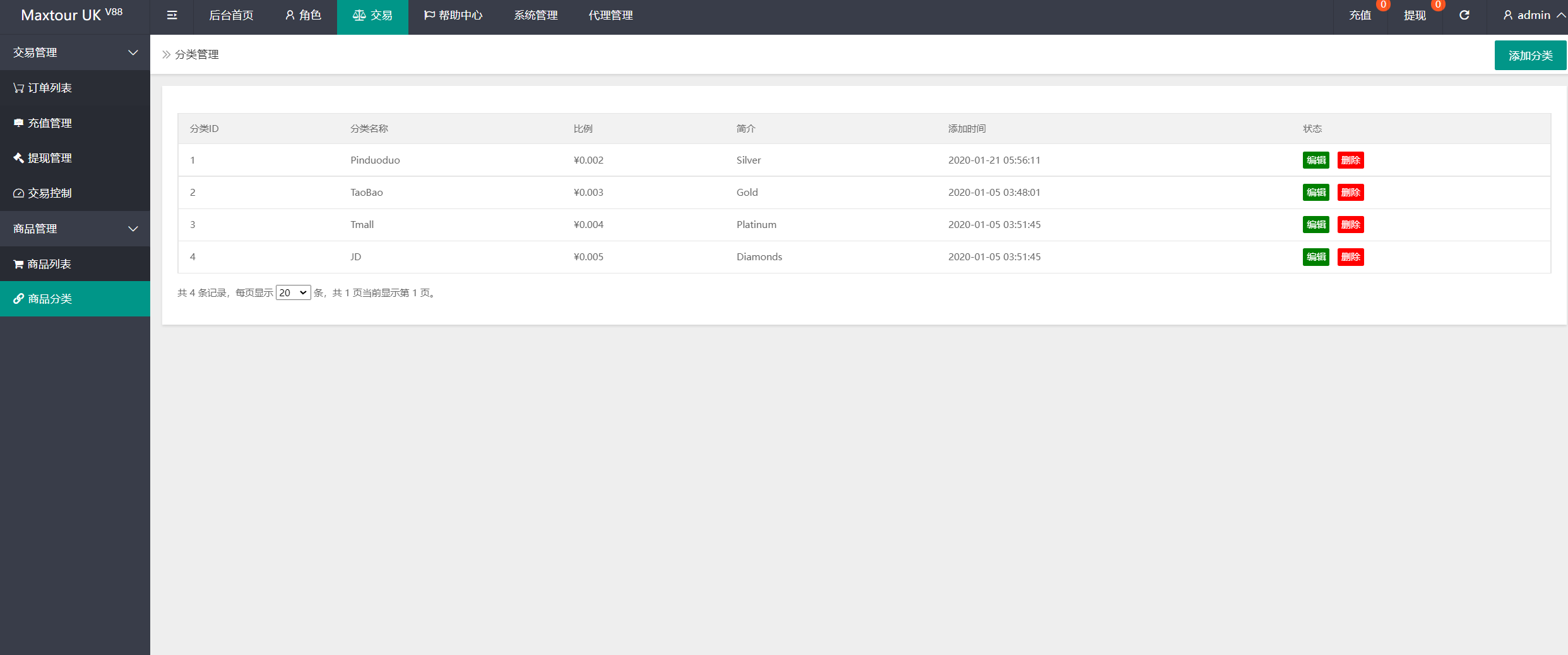Select 商品分类 with the link icon
The height and width of the screenshot is (655, 1568).
click(x=43, y=299)
